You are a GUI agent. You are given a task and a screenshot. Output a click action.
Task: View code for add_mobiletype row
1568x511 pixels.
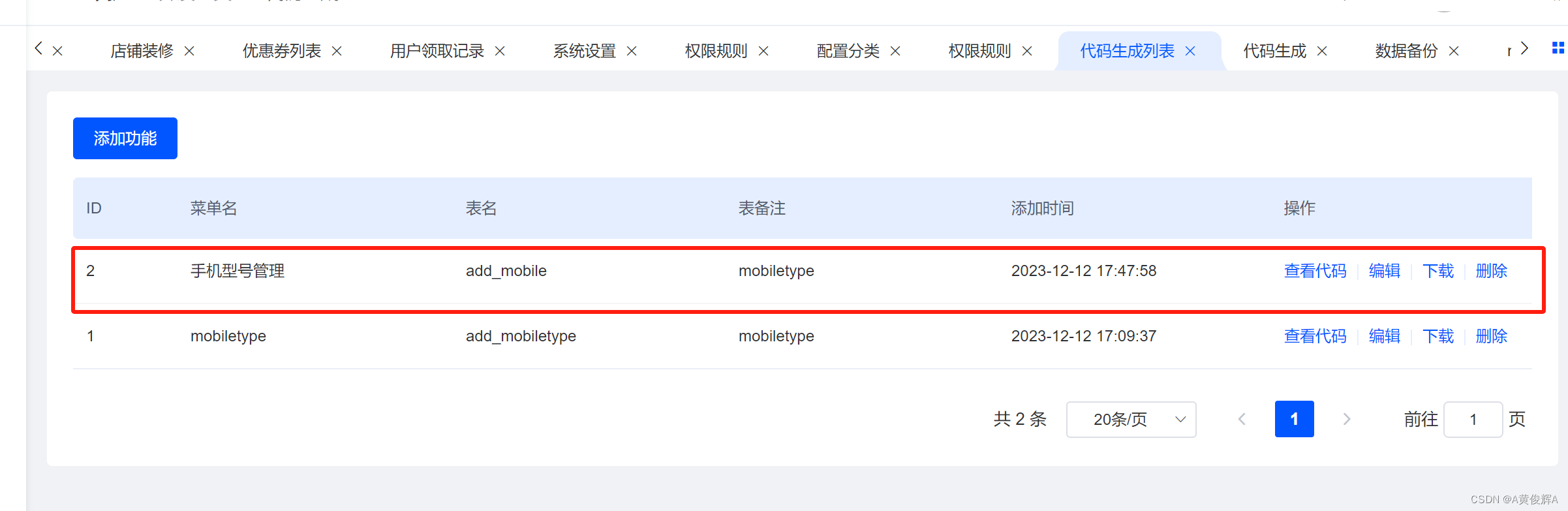[x=1315, y=336]
